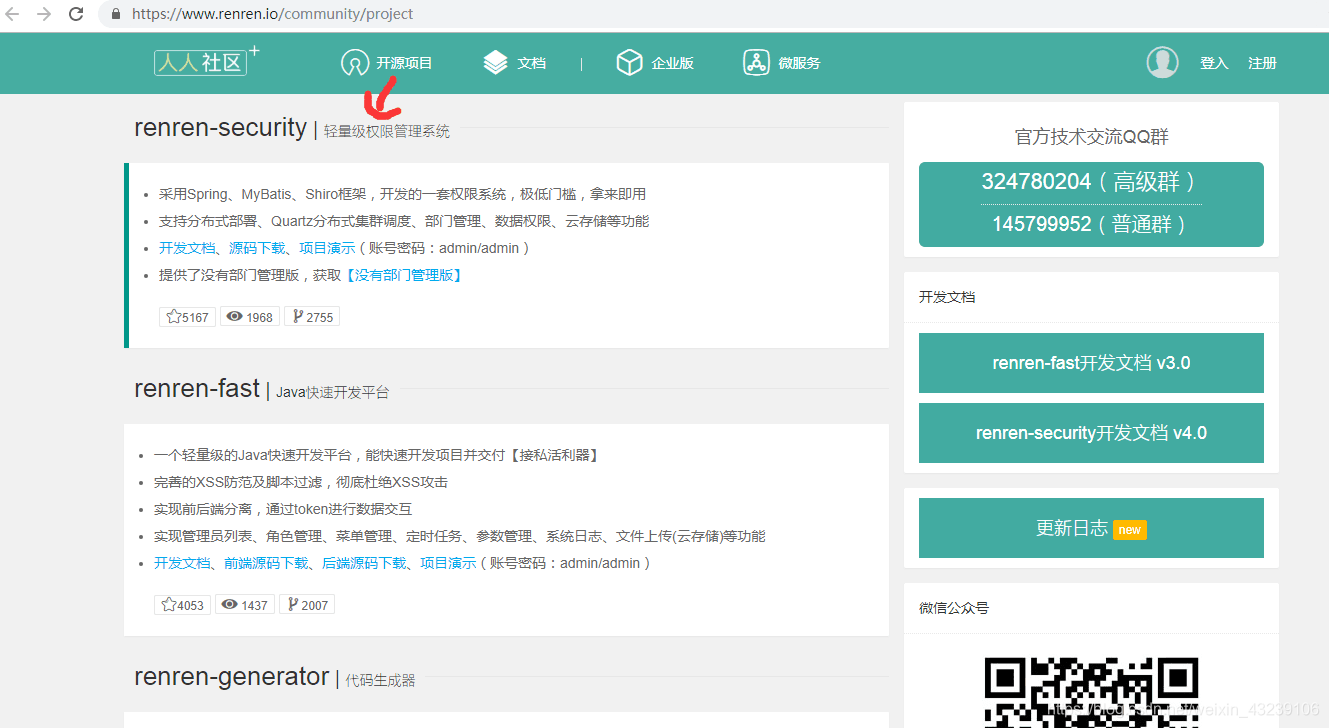Click the 后端源码下载 link
Viewport: 1329px width, 728px height.
364,563
